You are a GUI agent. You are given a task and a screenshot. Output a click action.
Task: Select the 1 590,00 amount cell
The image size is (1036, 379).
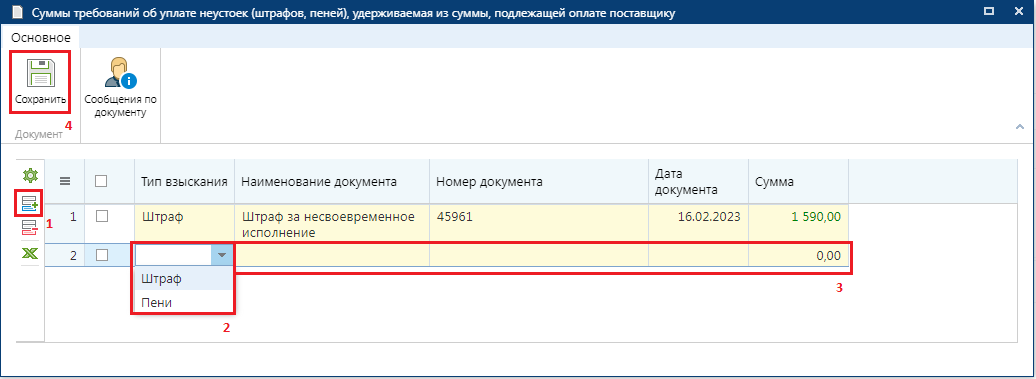click(798, 223)
